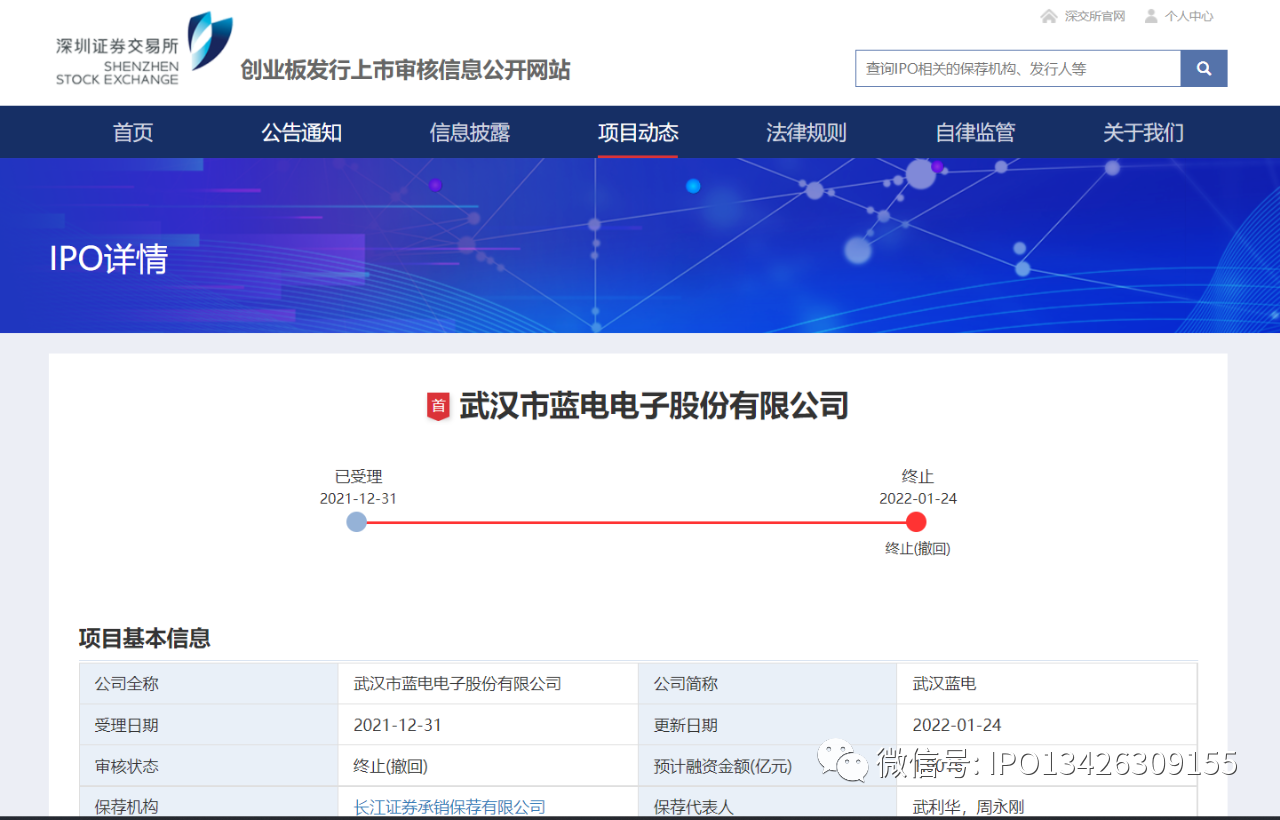The image size is (1280, 820).
Task: Go to 首页 menu item
Action: [133, 132]
